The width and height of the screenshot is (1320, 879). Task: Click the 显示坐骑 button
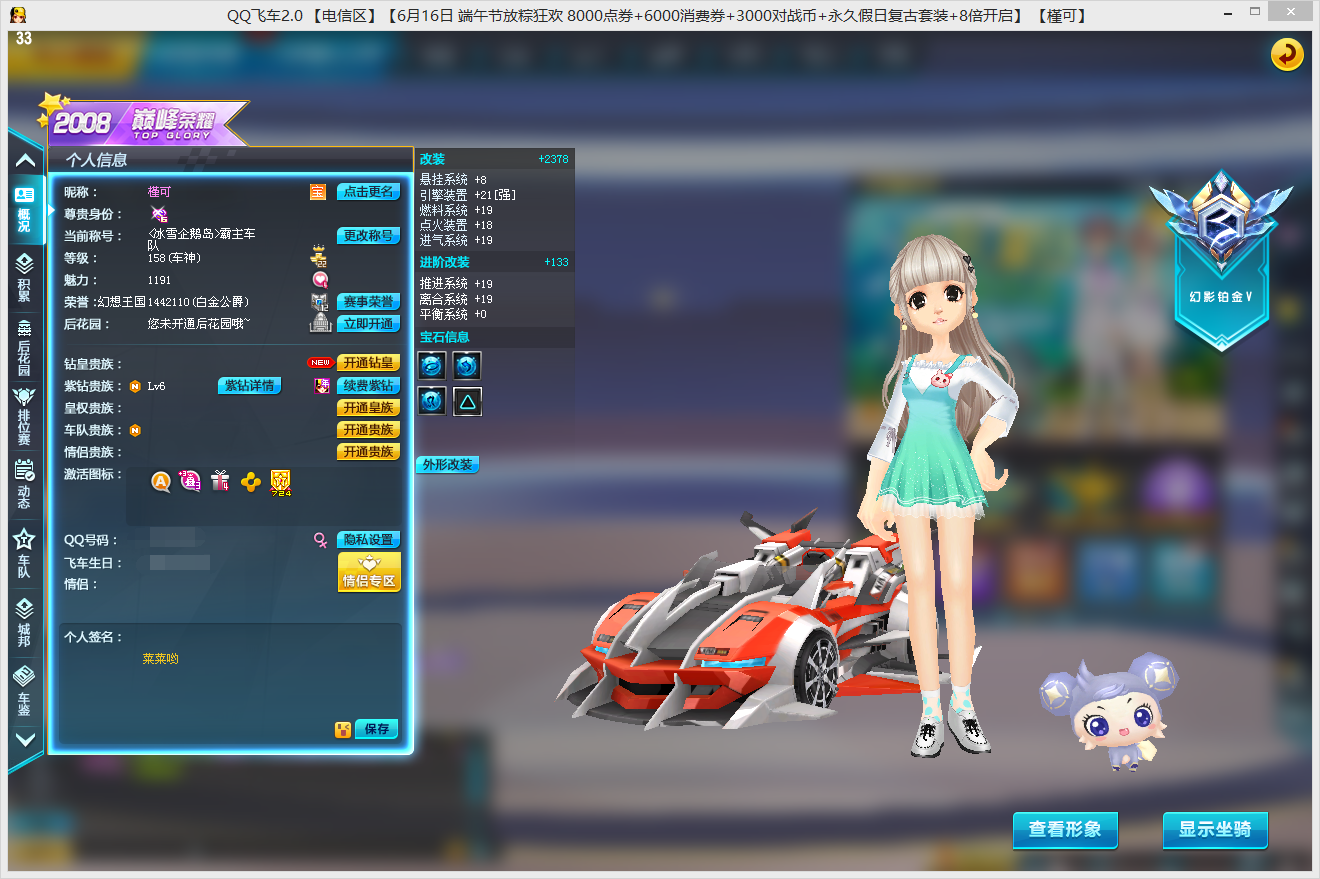[x=1215, y=830]
